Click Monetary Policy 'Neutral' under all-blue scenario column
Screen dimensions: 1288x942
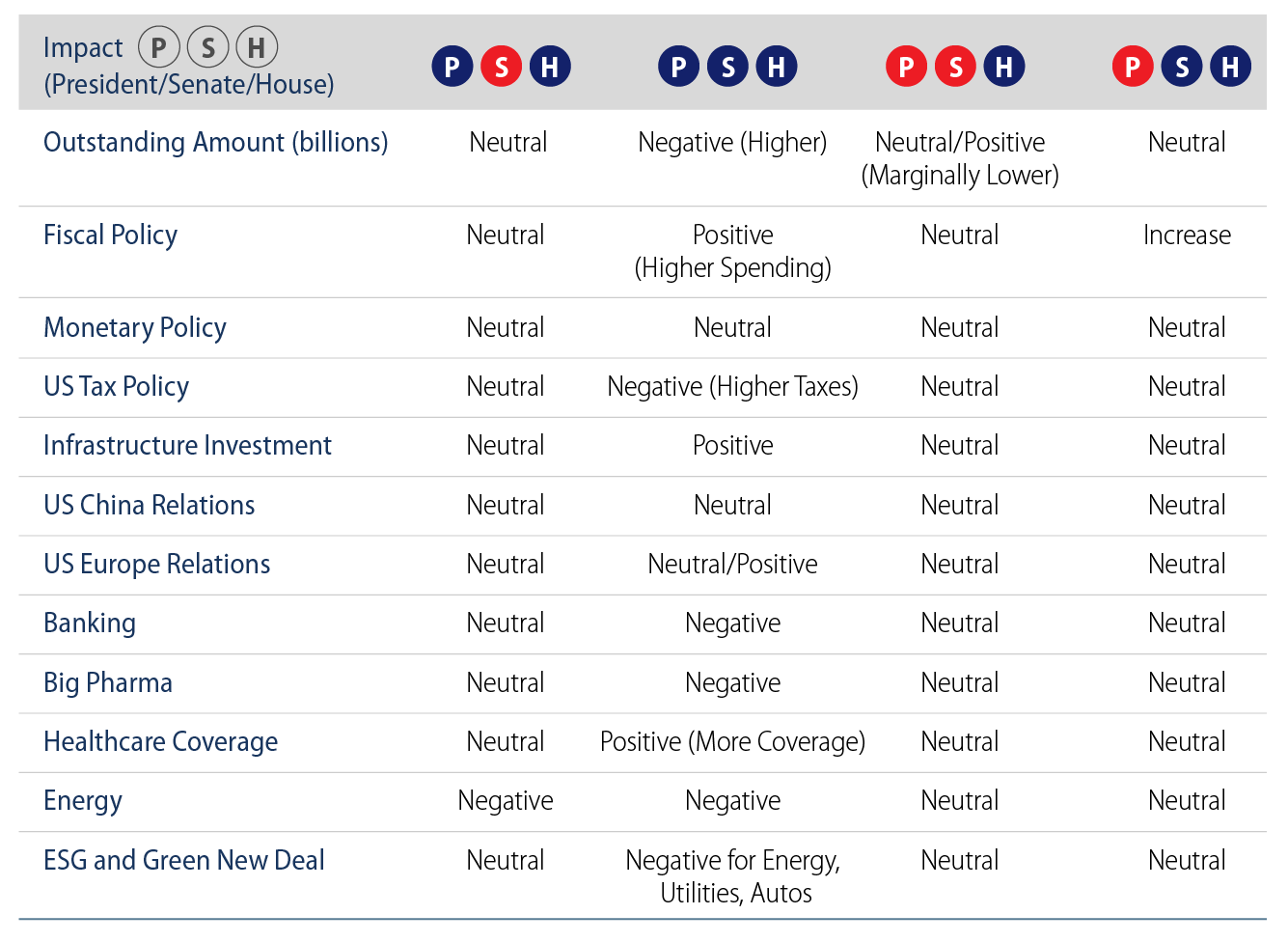click(733, 328)
